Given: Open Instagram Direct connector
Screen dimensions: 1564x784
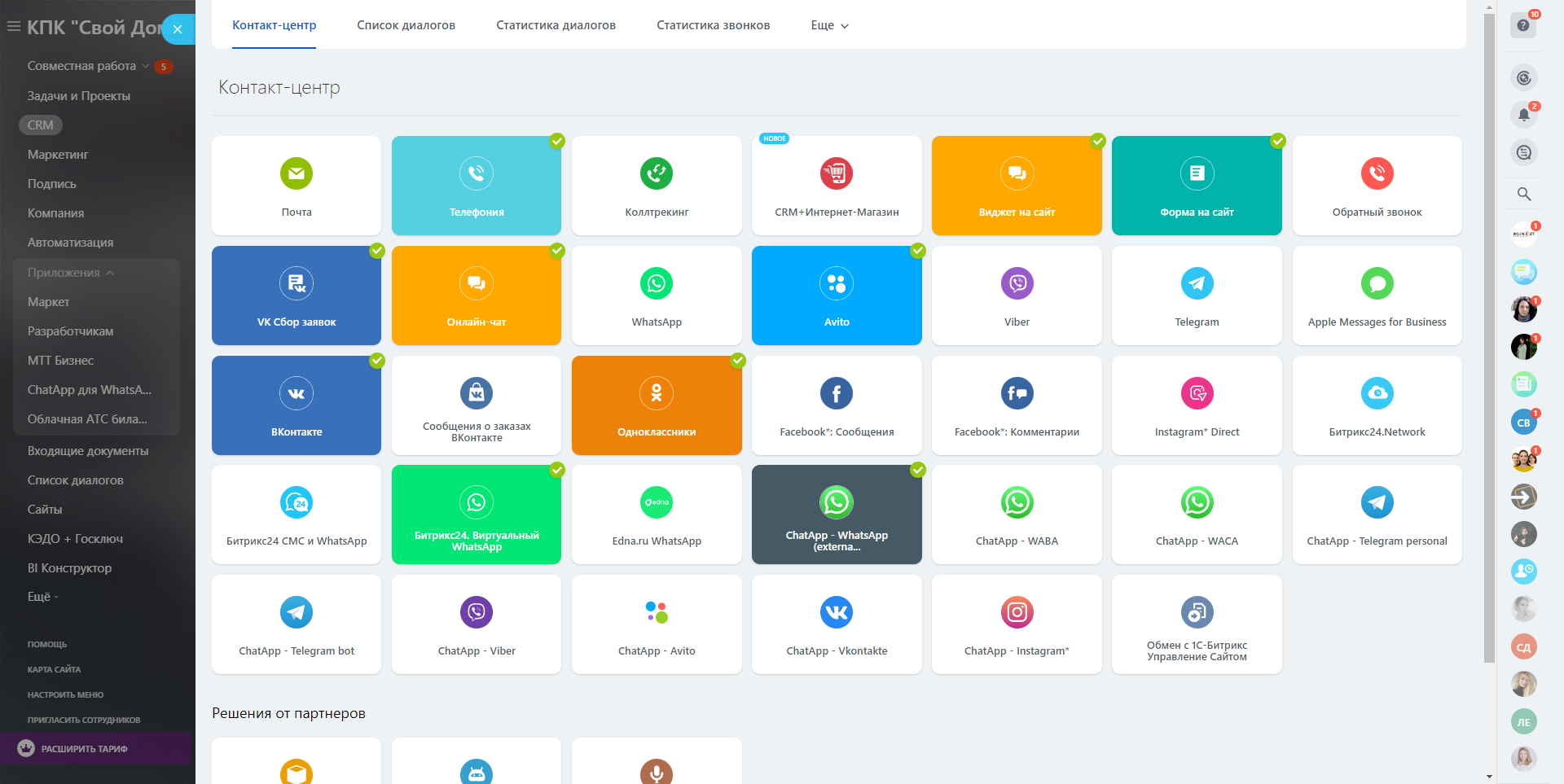Looking at the screenshot, I should (x=1197, y=405).
